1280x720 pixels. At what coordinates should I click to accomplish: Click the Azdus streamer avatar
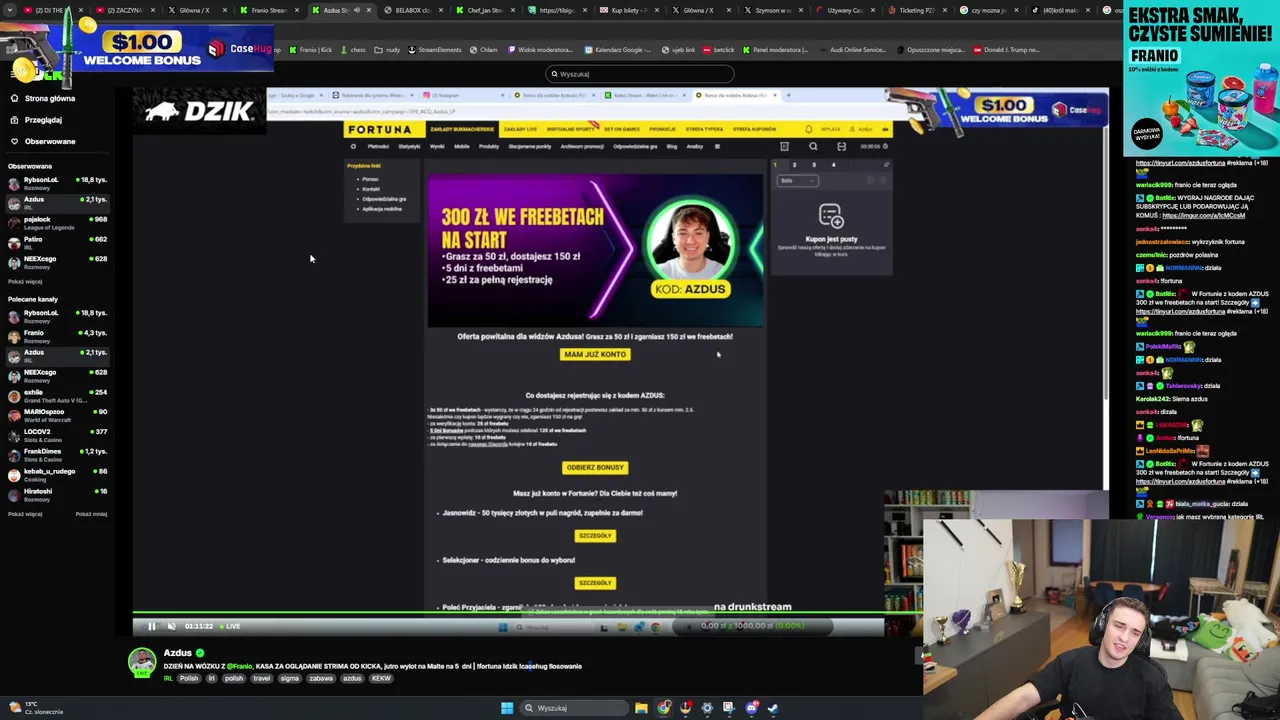[x=143, y=662]
